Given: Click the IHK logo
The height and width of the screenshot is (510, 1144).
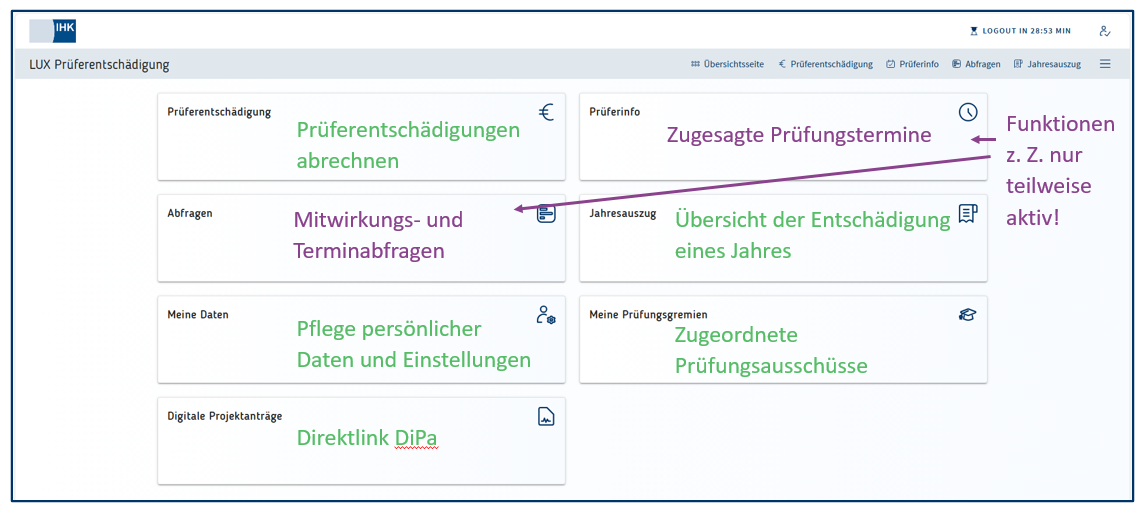Looking at the screenshot, I should (53, 30).
